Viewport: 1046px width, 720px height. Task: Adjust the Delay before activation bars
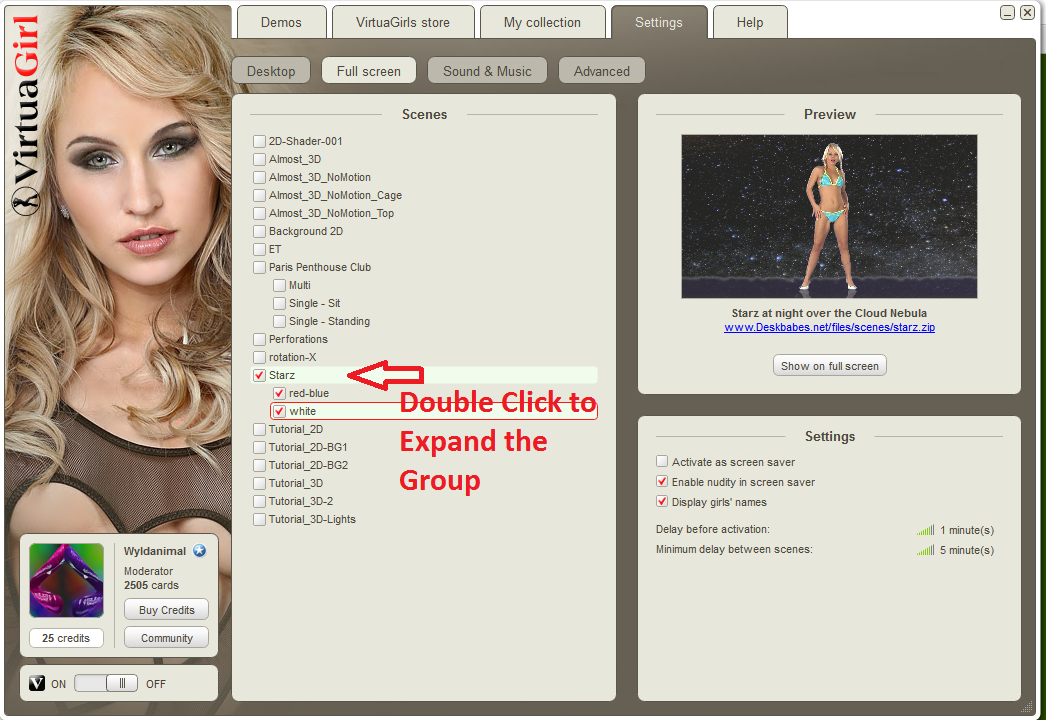click(x=925, y=530)
